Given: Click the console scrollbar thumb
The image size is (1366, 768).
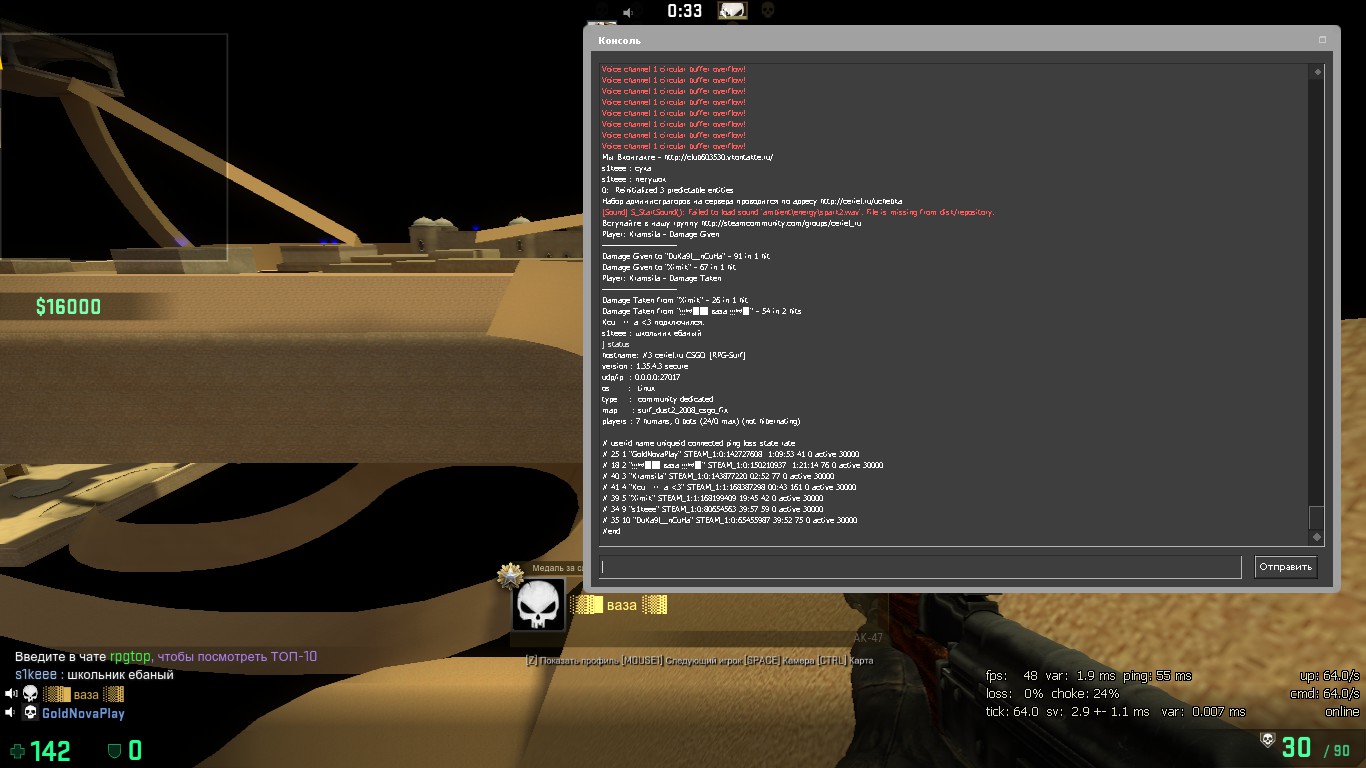Looking at the screenshot, I should pyautogui.click(x=1317, y=518).
